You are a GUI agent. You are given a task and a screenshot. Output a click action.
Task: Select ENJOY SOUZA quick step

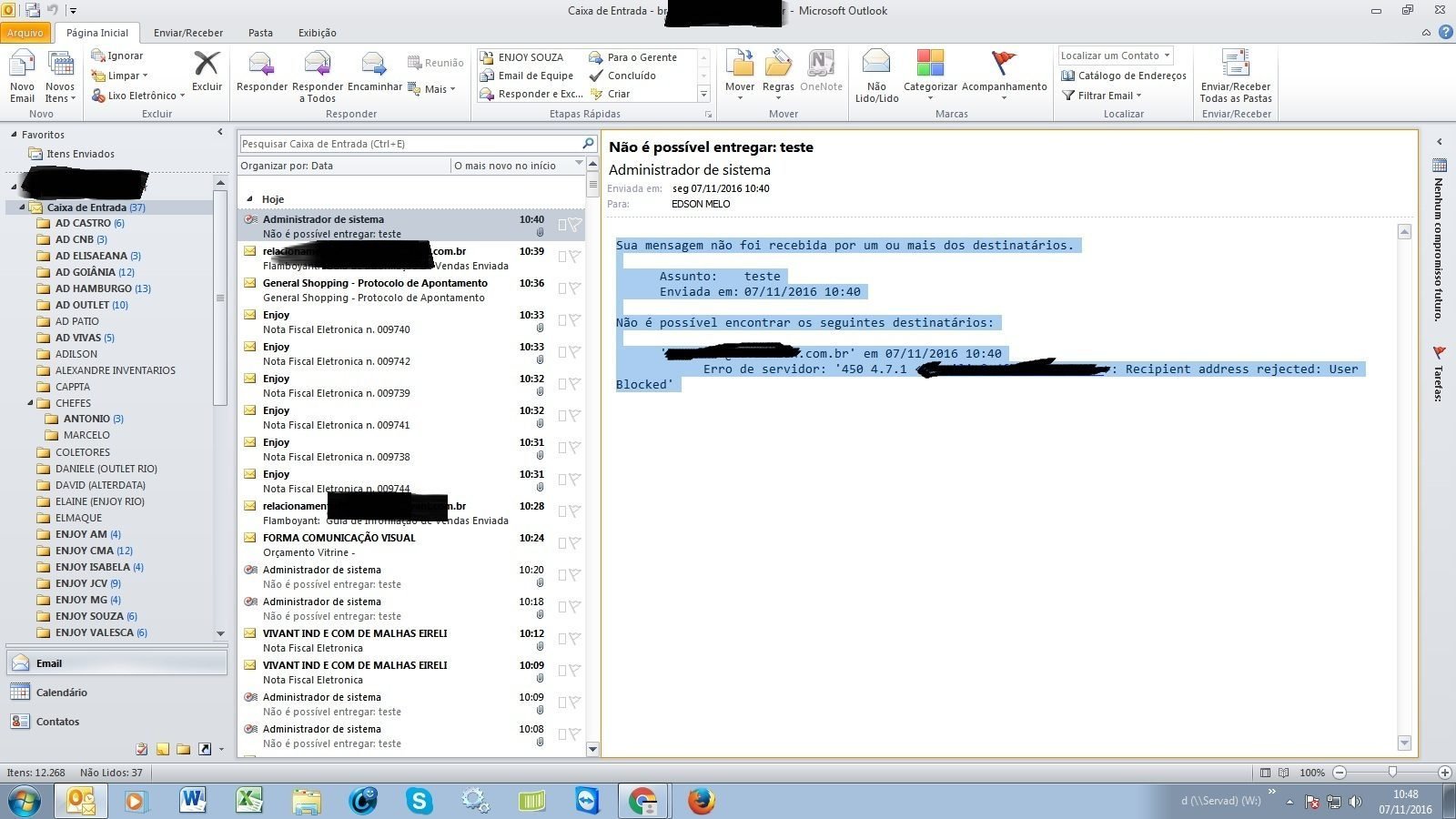(521, 57)
